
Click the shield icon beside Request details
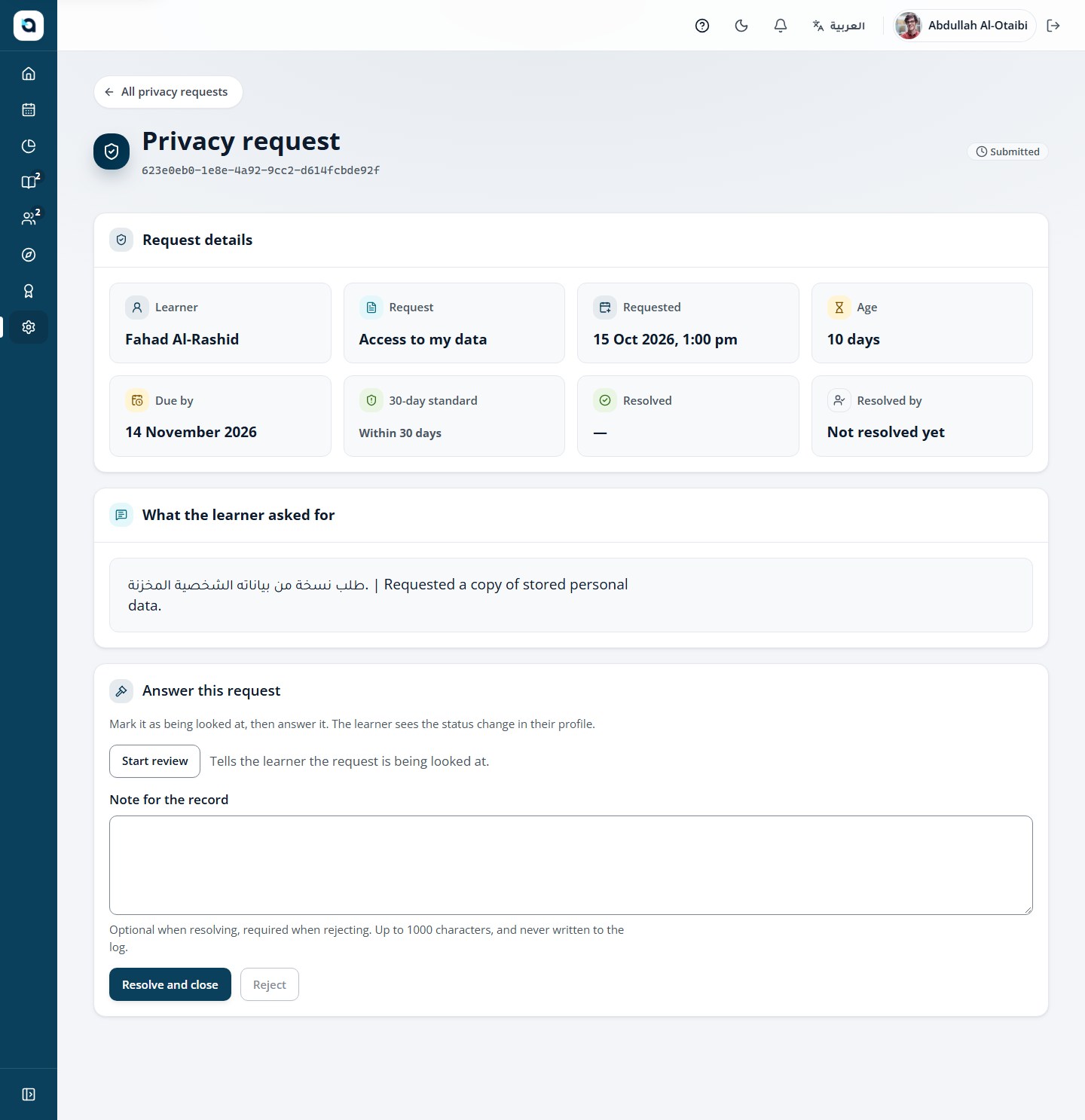pos(121,240)
